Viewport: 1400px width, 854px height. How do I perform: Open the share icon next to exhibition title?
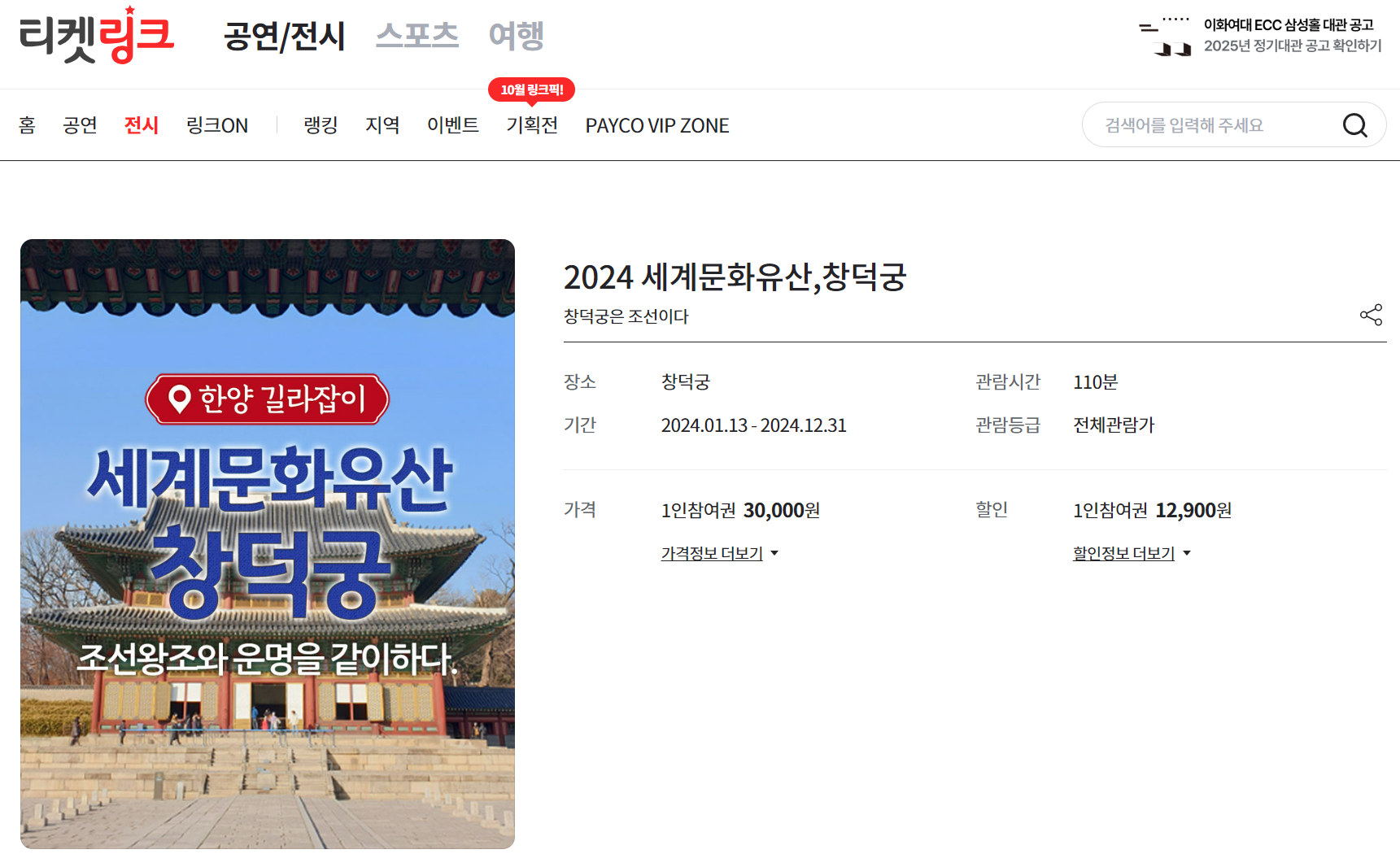[x=1372, y=316]
